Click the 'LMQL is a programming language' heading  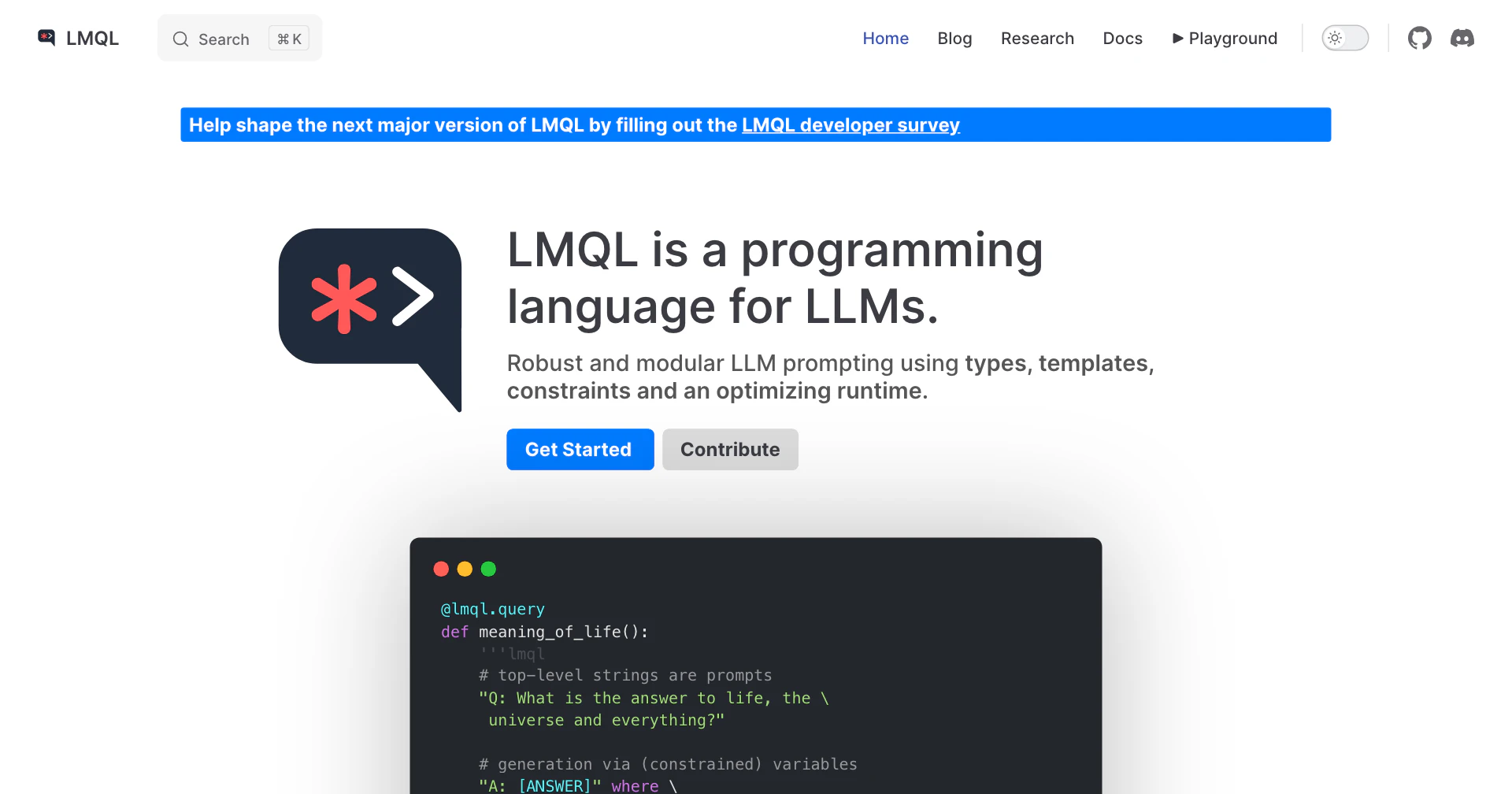(x=775, y=277)
